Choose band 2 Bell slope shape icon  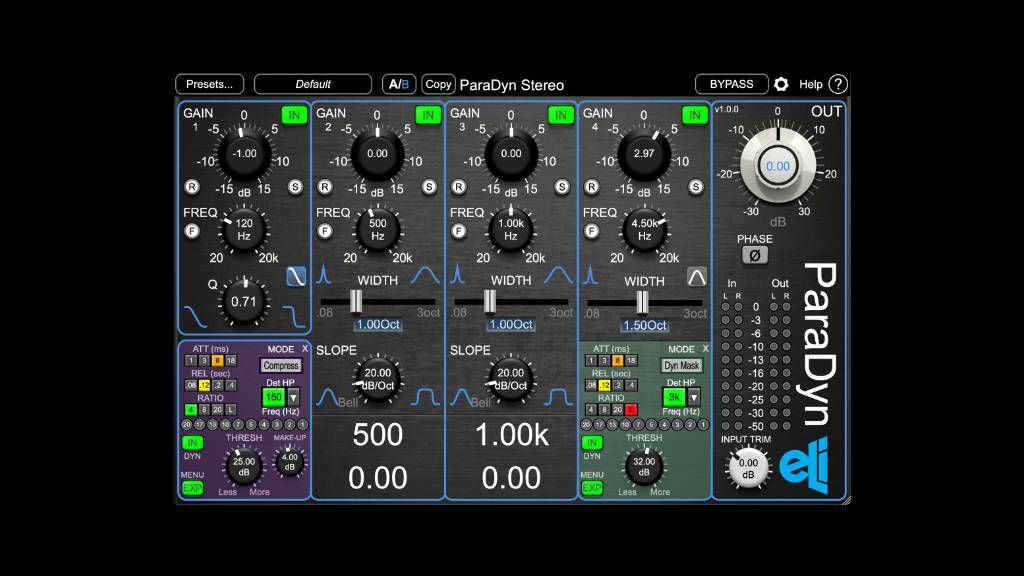pyautogui.click(x=327, y=396)
